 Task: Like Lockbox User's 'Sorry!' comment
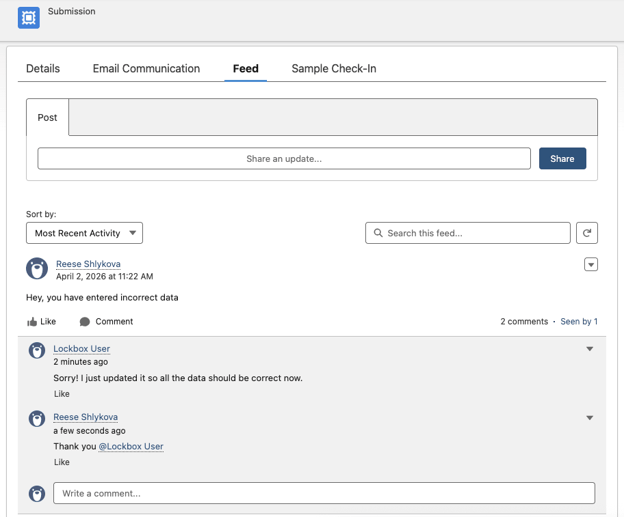(62, 394)
